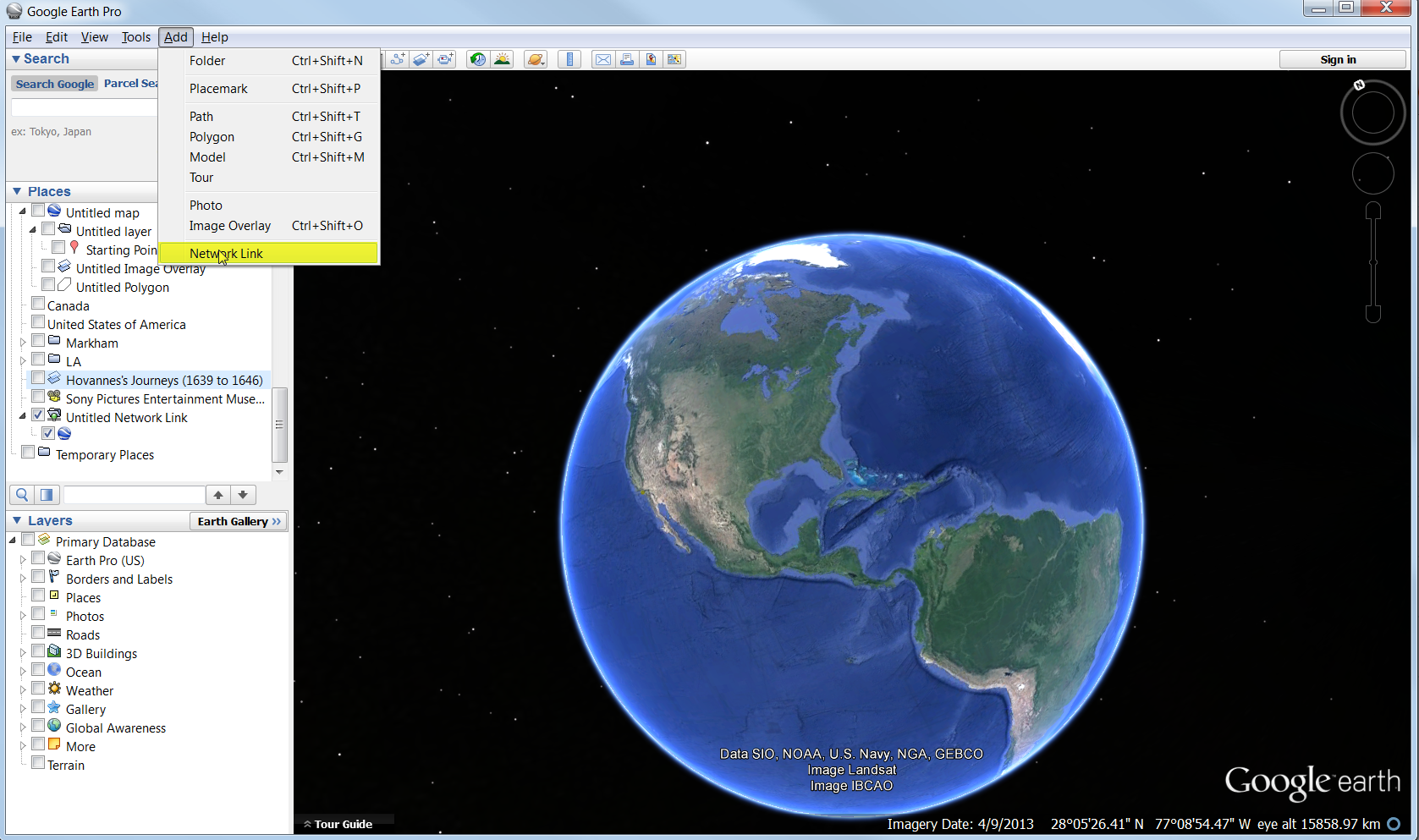Image resolution: width=1419 pixels, height=840 pixels.
Task: Click the Places filter text field
Action: tap(135, 495)
